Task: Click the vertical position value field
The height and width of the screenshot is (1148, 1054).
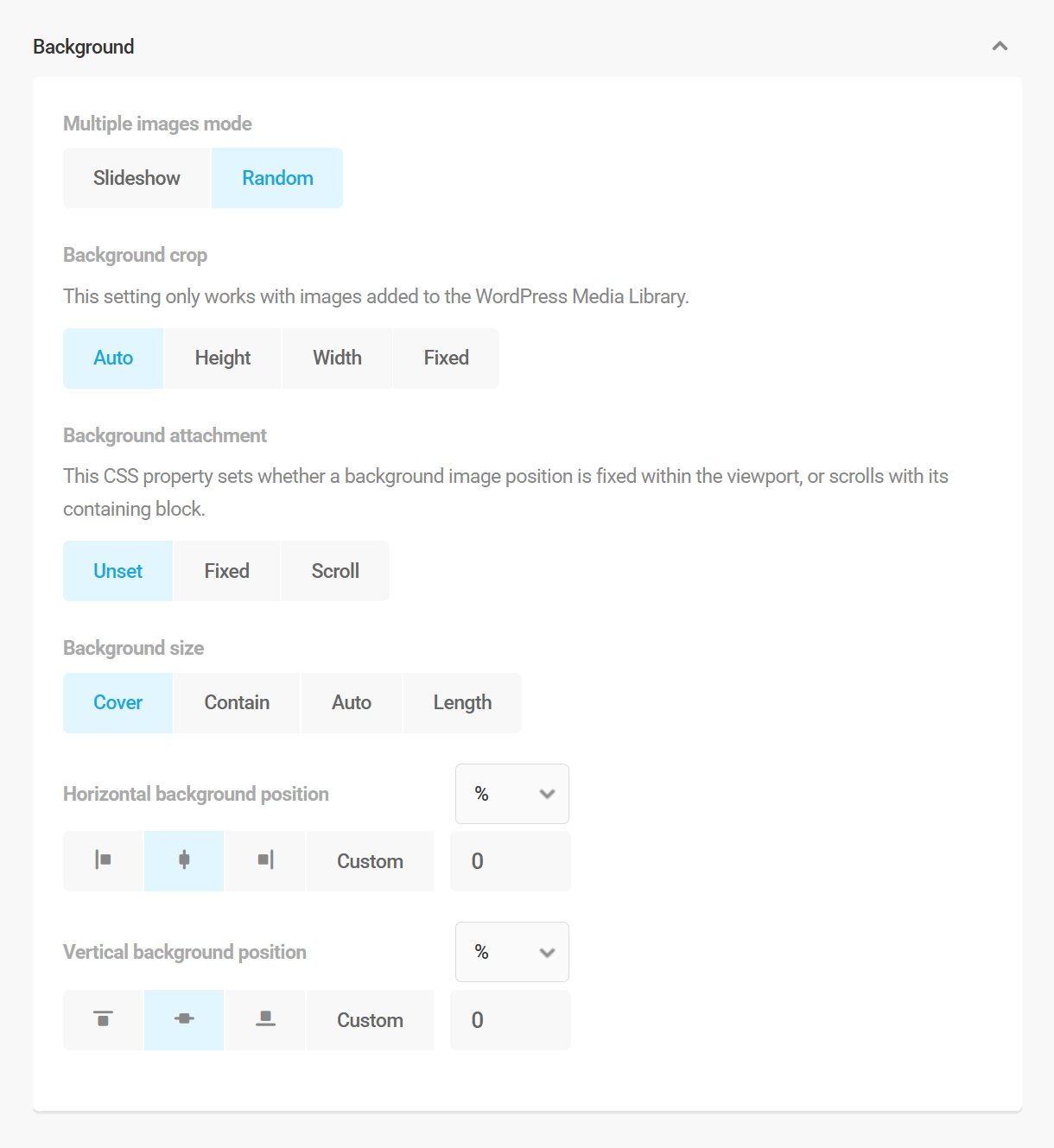Action: (510, 1019)
